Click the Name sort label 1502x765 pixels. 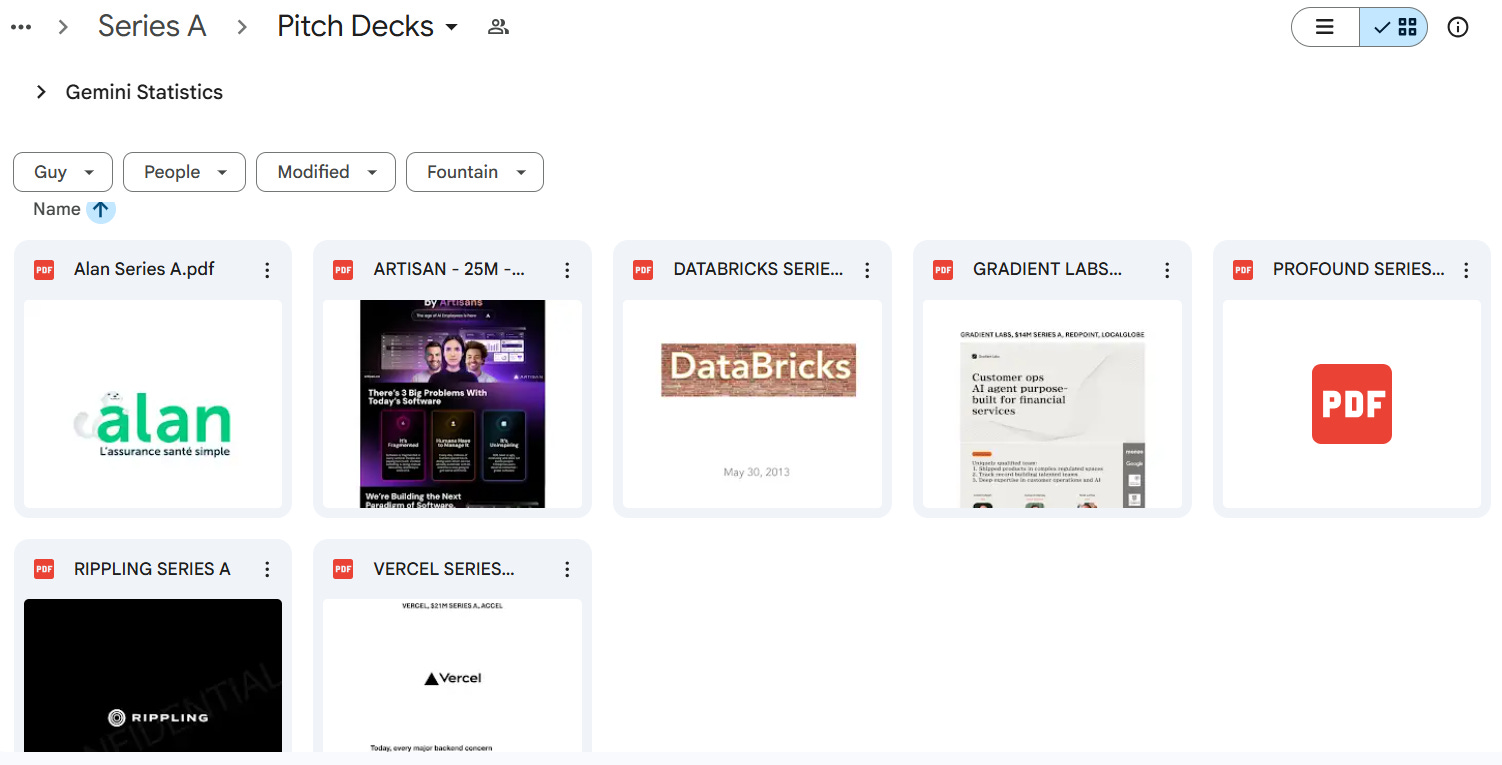coord(56,209)
